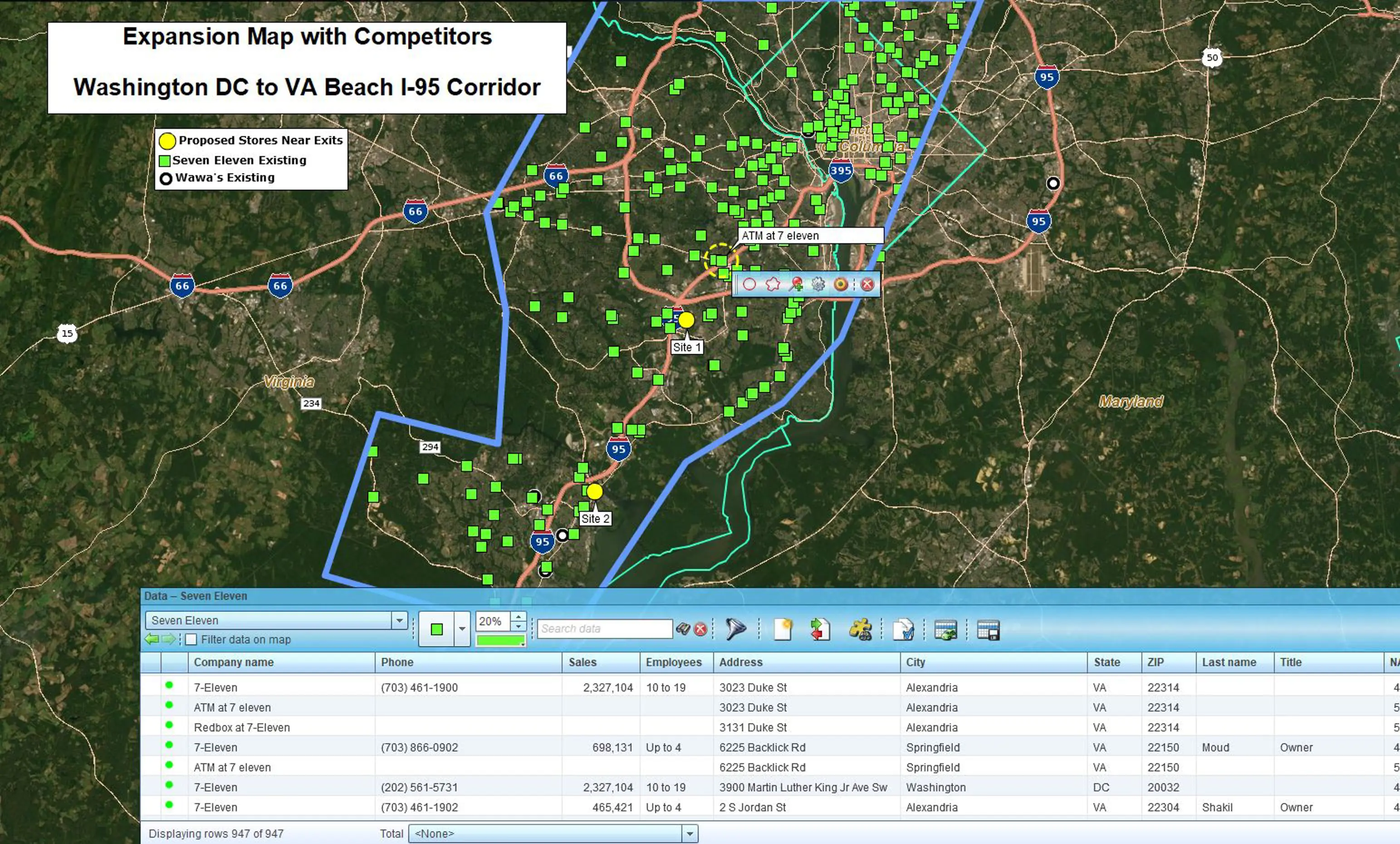Click the Data – Seven Eleven panel title bar
1400x844 pixels.
[770, 596]
